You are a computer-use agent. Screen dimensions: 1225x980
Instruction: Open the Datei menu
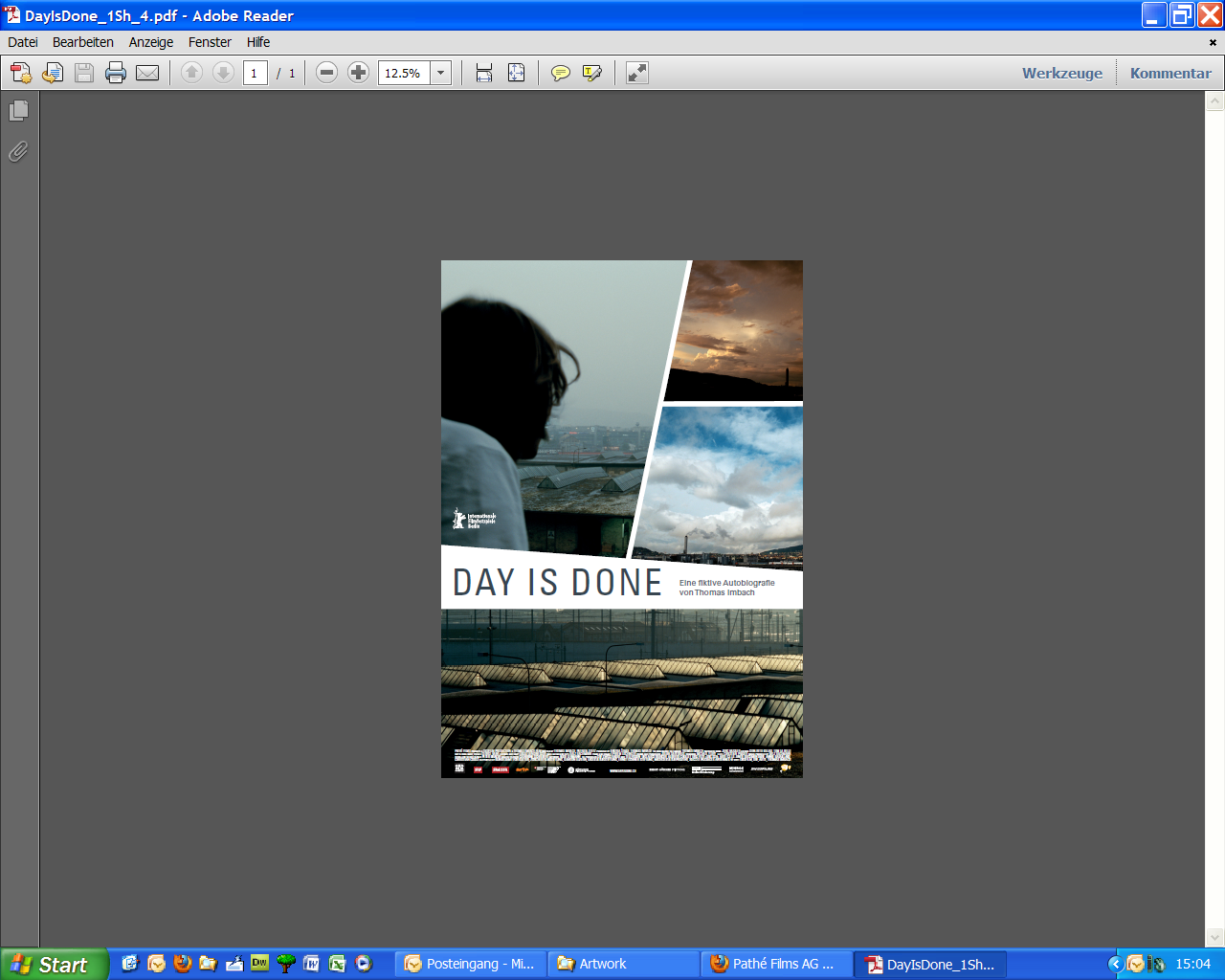pyautogui.click(x=23, y=42)
